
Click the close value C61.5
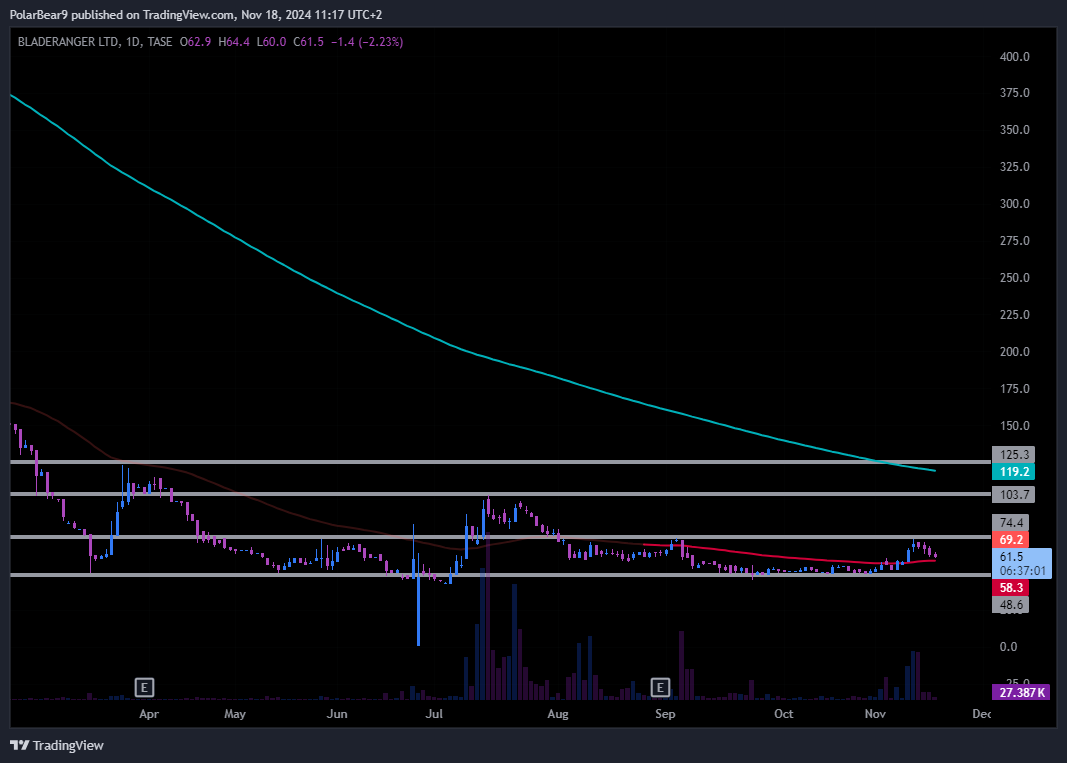pos(308,42)
